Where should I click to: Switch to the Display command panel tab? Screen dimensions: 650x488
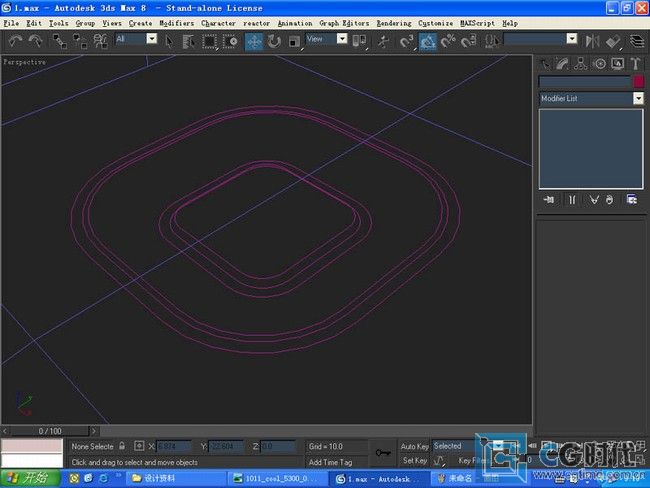(x=618, y=64)
